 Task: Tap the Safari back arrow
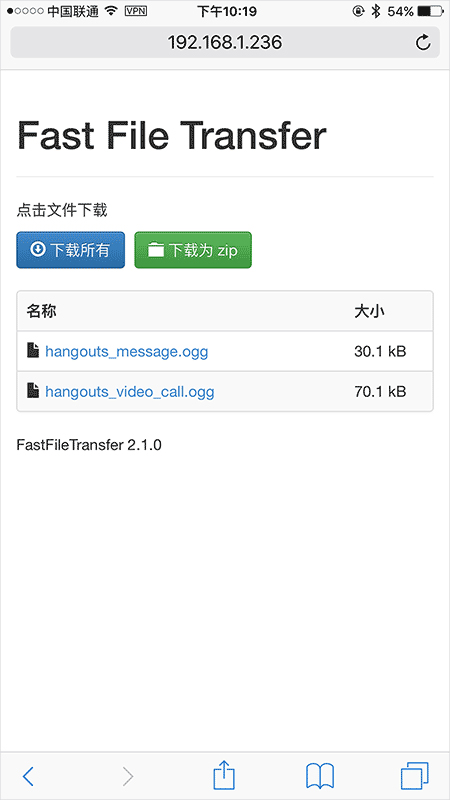29,776
